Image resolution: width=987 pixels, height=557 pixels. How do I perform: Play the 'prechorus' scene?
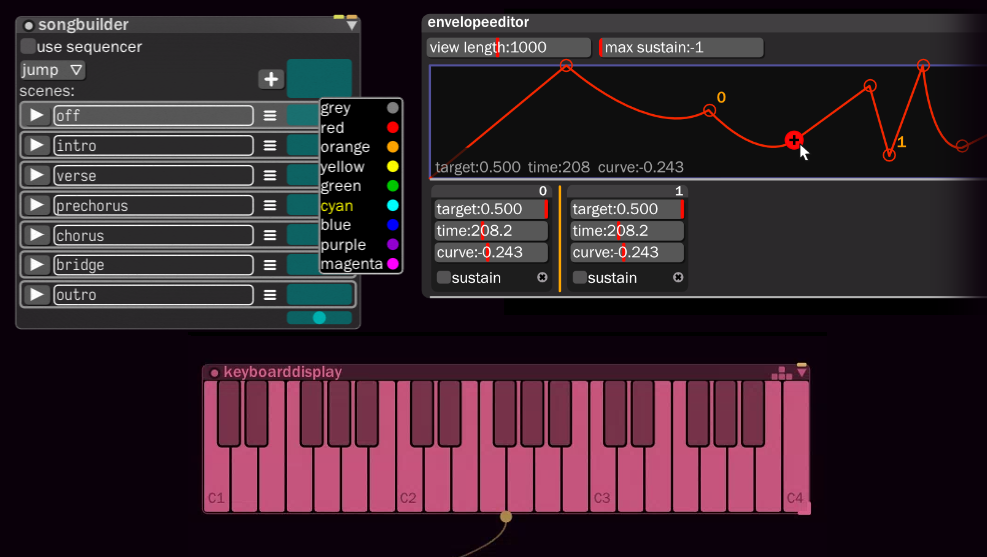click(37, 205)
